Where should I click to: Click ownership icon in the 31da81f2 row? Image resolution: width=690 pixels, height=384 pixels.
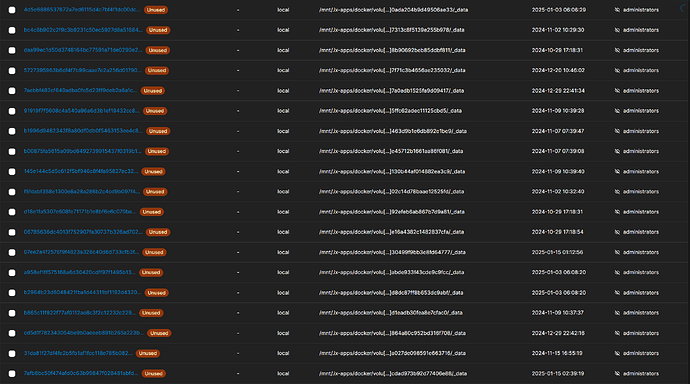point(617,353)
